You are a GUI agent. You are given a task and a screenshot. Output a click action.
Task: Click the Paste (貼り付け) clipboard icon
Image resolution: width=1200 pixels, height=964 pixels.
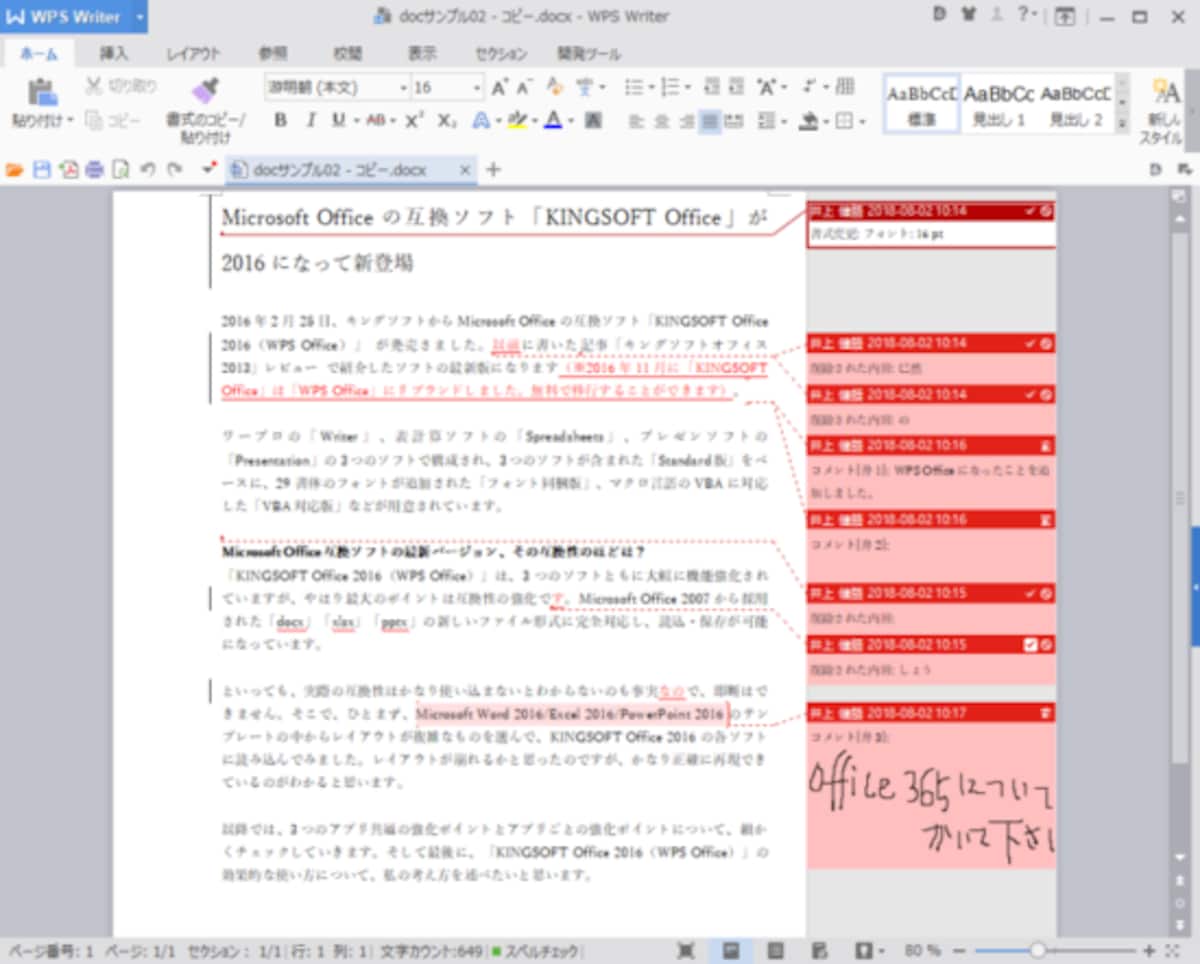click(x=41, y=92)
